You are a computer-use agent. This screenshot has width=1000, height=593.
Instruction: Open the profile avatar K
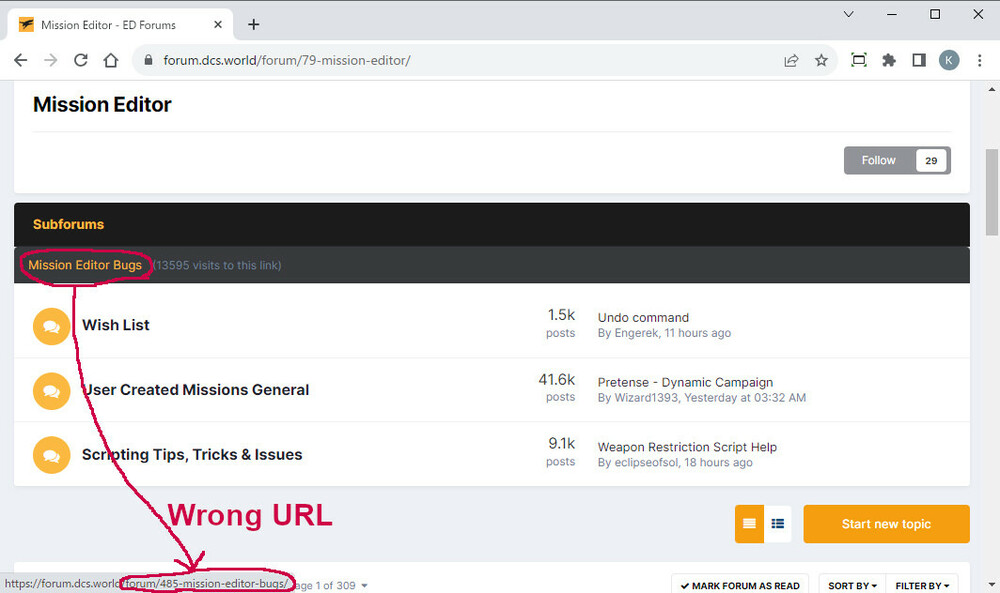click(948, 61)
